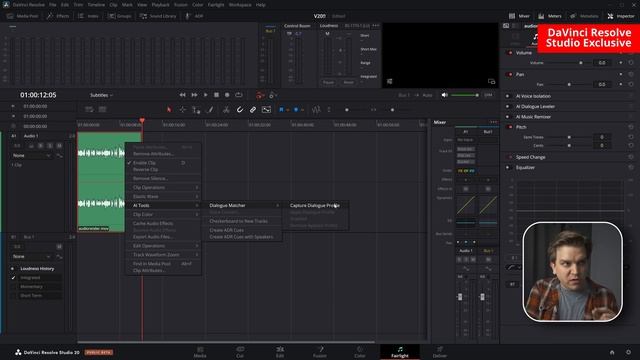Toggle the Volume enable switch
The image size is (640, 360).
pyautogui.click(x=509, y=53)
